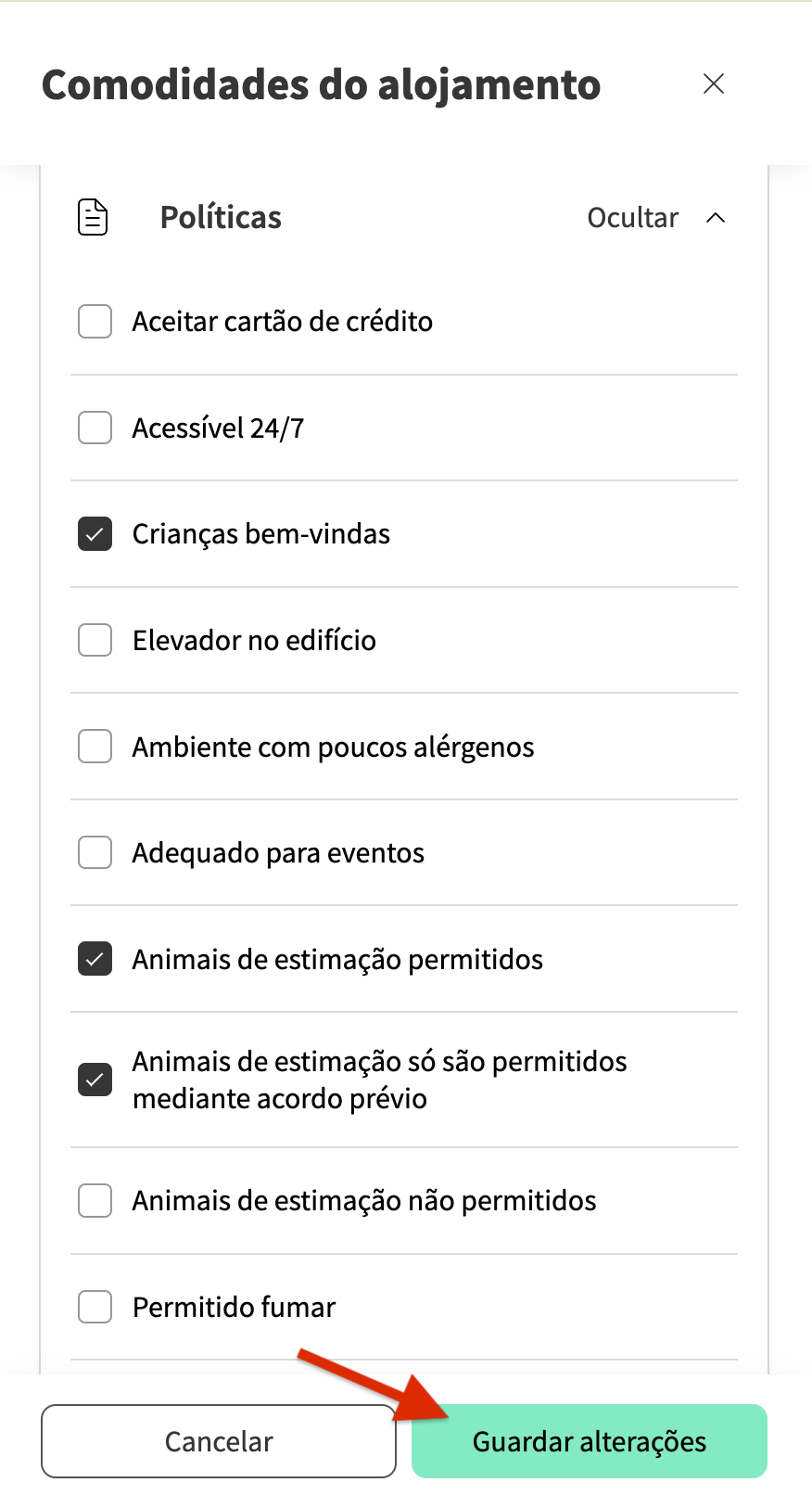812x1508 pixels.
Task: Click the Acessível 24/7 label text
Action: (x=218, y=428)
